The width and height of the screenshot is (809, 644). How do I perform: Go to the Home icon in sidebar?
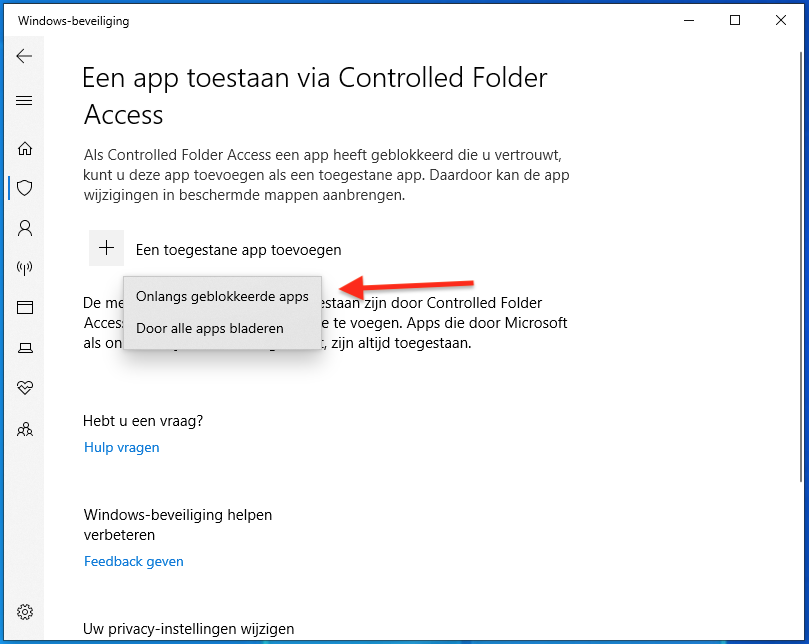click(x=25, y=149)
